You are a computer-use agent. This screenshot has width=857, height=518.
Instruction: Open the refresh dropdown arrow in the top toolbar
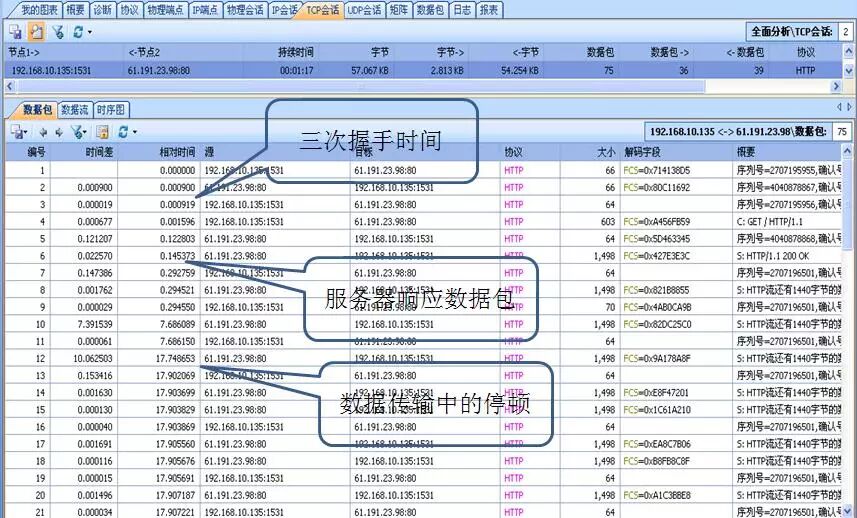[90, 32]
